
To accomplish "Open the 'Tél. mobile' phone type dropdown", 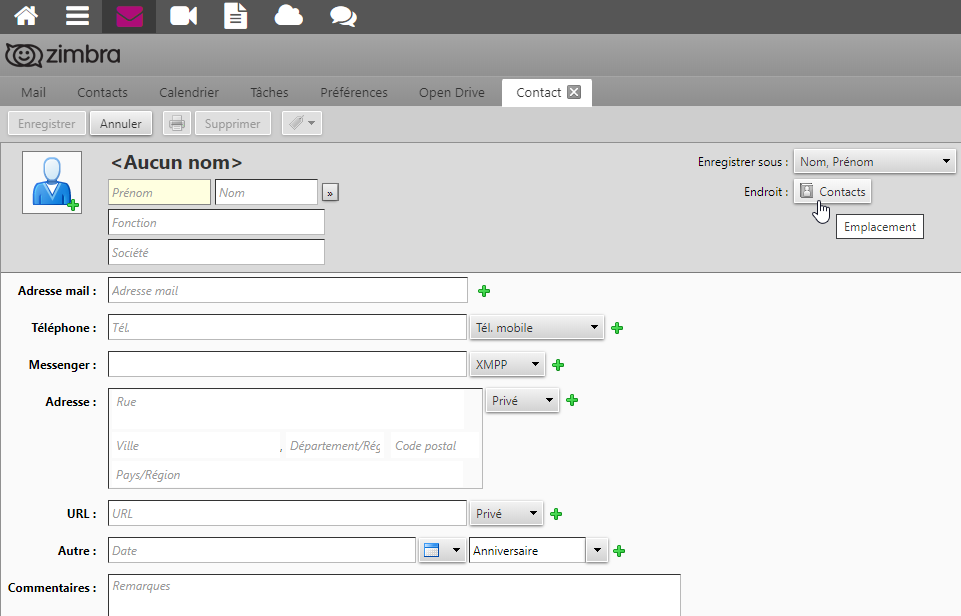I will point(537,327).
